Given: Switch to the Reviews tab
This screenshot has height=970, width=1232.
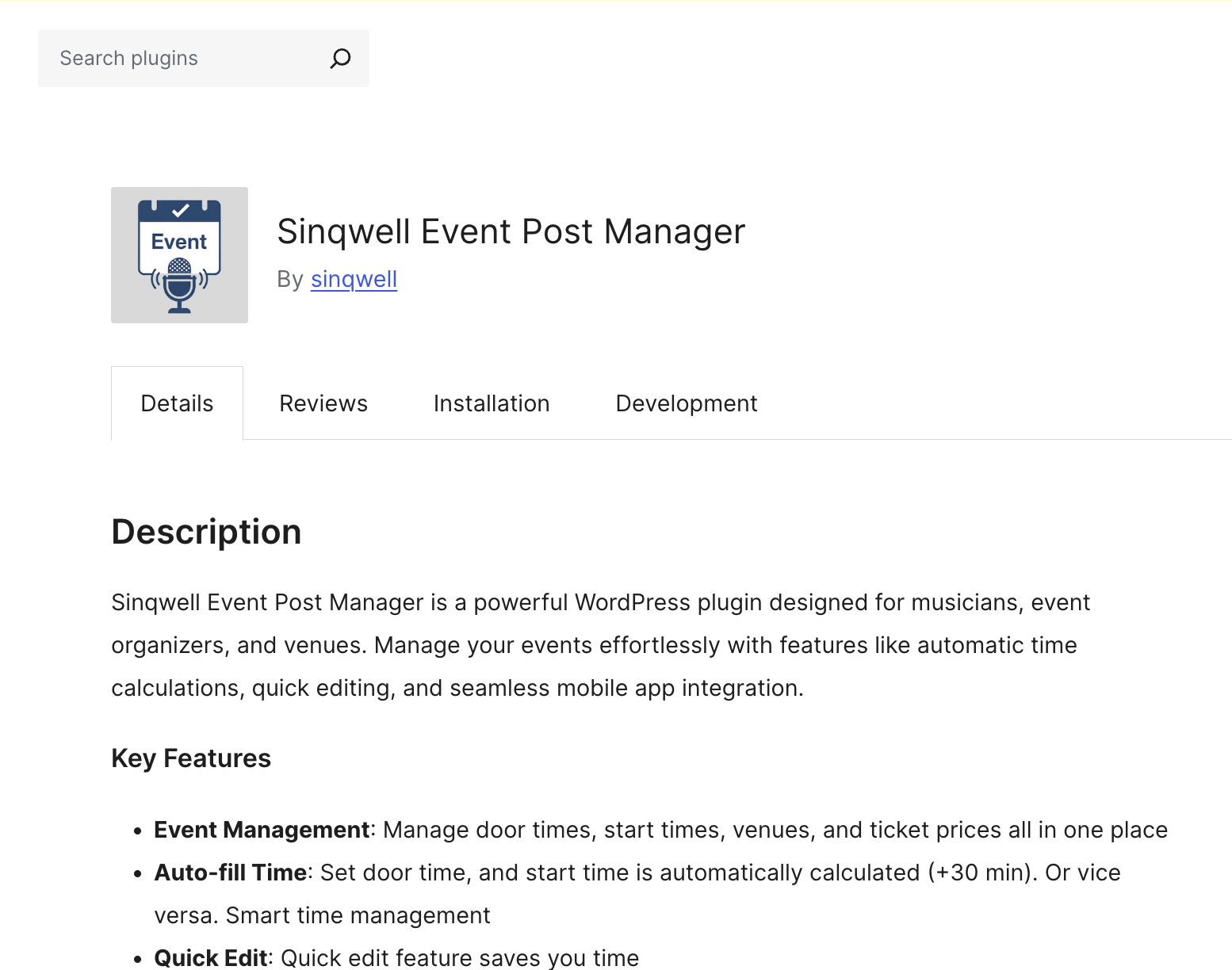Looking at the screenshot, I should coord(323,403).
